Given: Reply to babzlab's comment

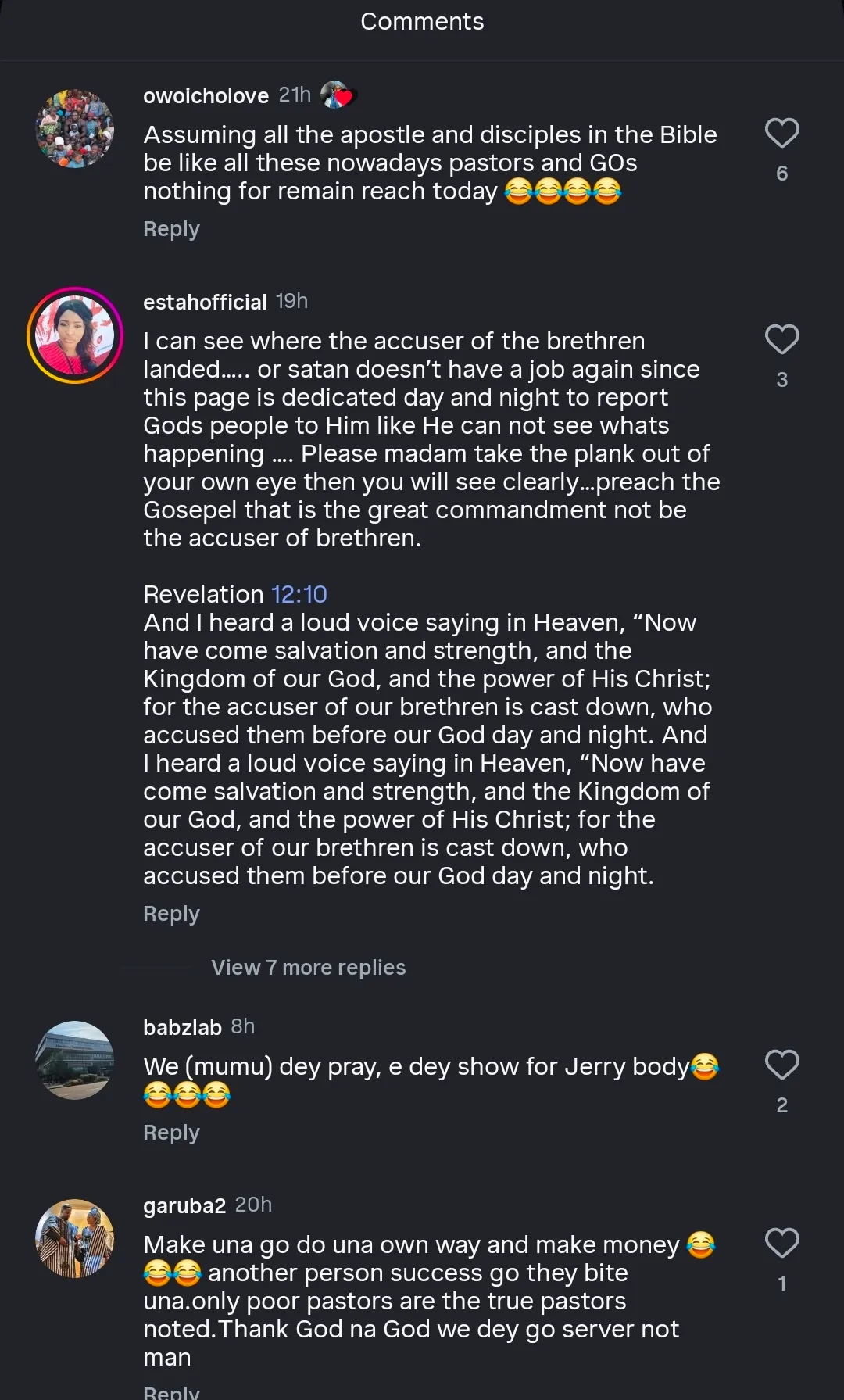Looking at the screenshot, I should tap(171, 1133).
